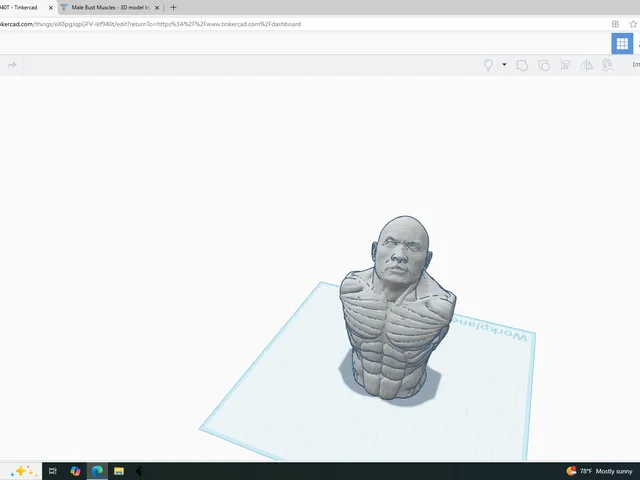Viewport: 640px width, 480px height.
Task: Switch to the Male Bust Muscles tab
Action: 110,7
